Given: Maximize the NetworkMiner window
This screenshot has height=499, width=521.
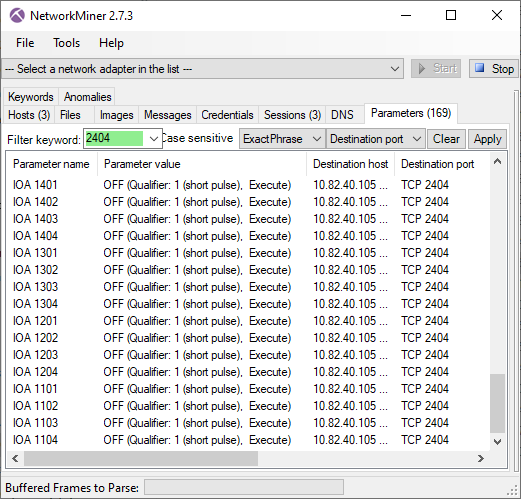Looking at the screenshot, I should click(x=451, y=15).
